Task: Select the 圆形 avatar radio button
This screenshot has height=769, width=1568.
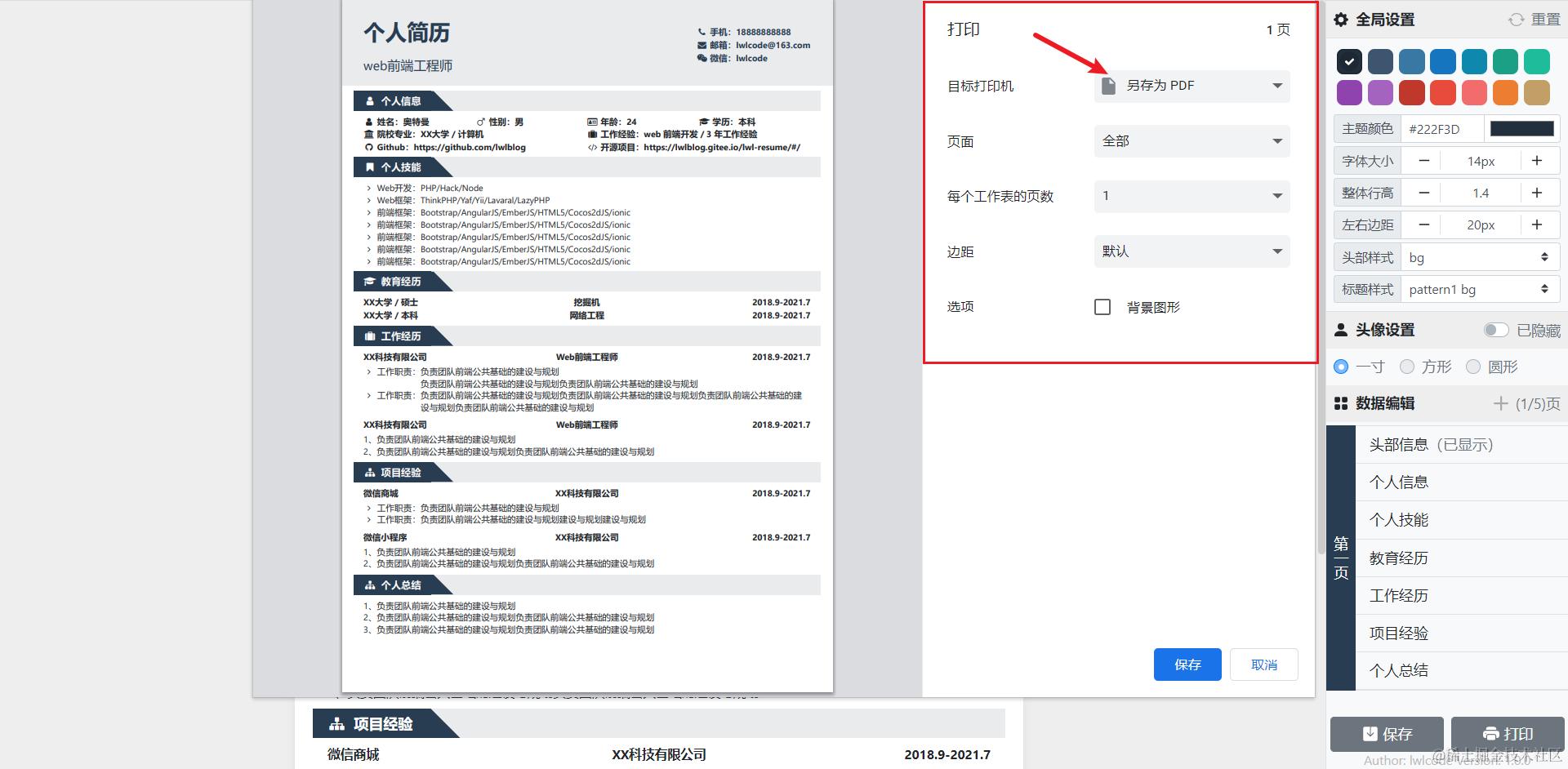Action: coord(1473,367)
